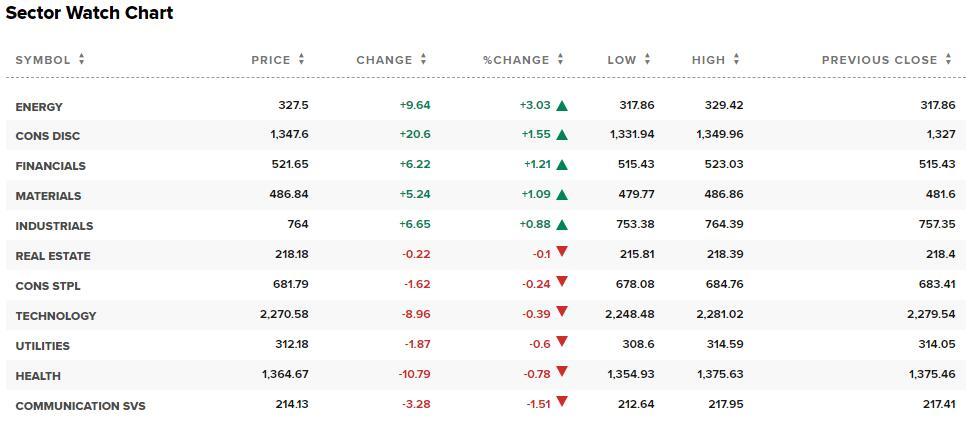Click the green up arrow for INDUSTRIALS
The width and height of the screenshot is (970, 427).
(562, 225)
